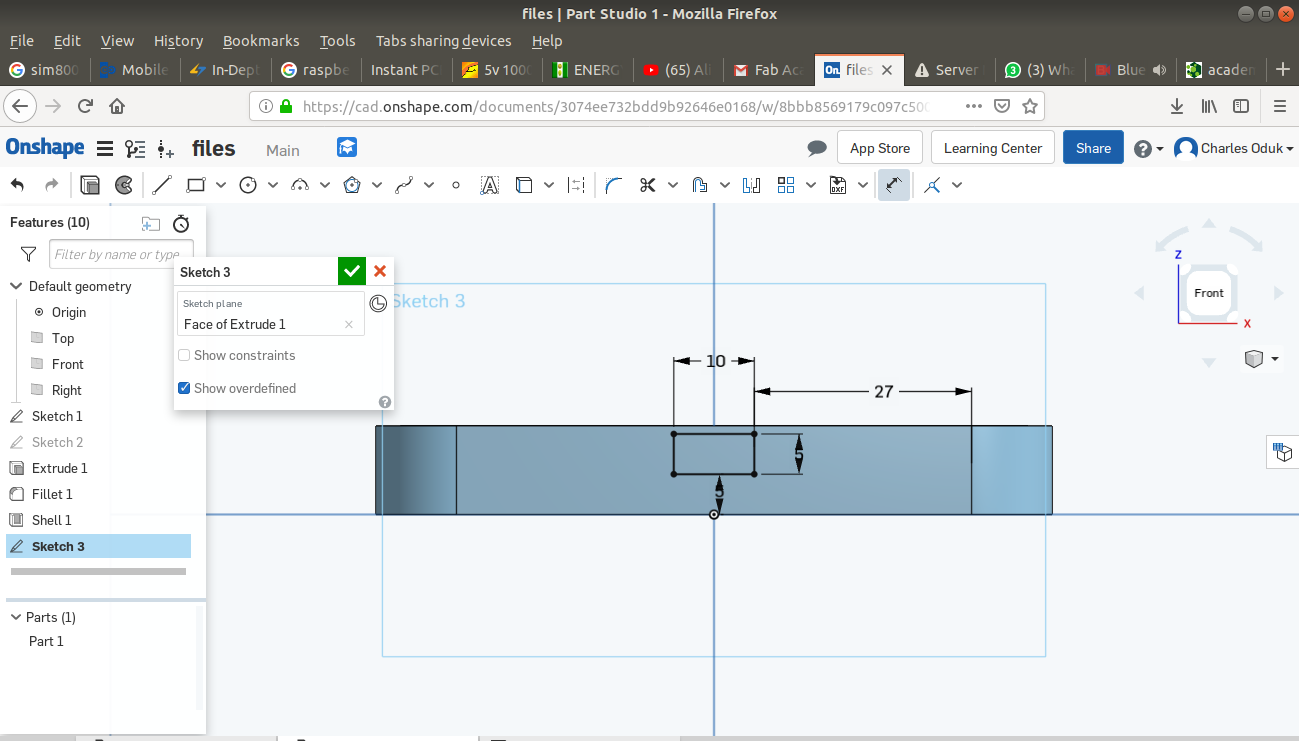
Task: Select the Revolve tool icon
Action: click(124, 185)
